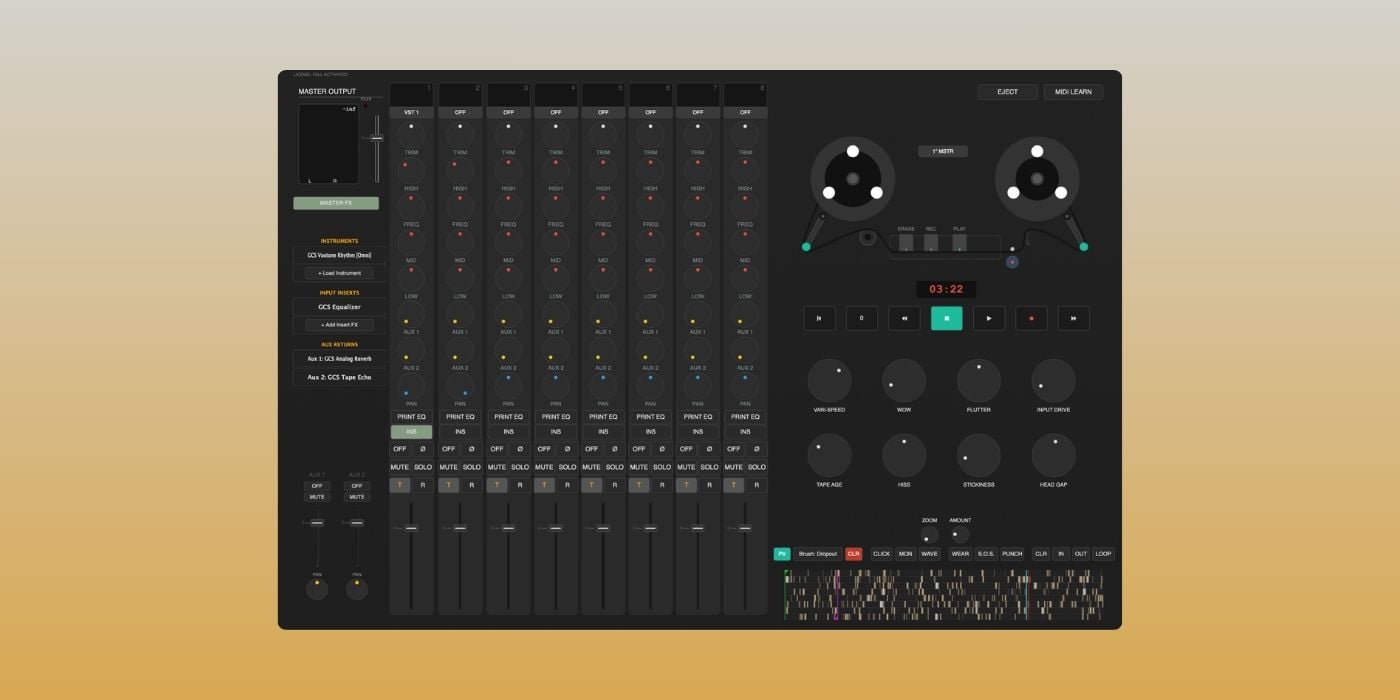Click the HEAD GAP knob
Image resolution: width=1400 pixels, height=700 pixels.
1054,455
